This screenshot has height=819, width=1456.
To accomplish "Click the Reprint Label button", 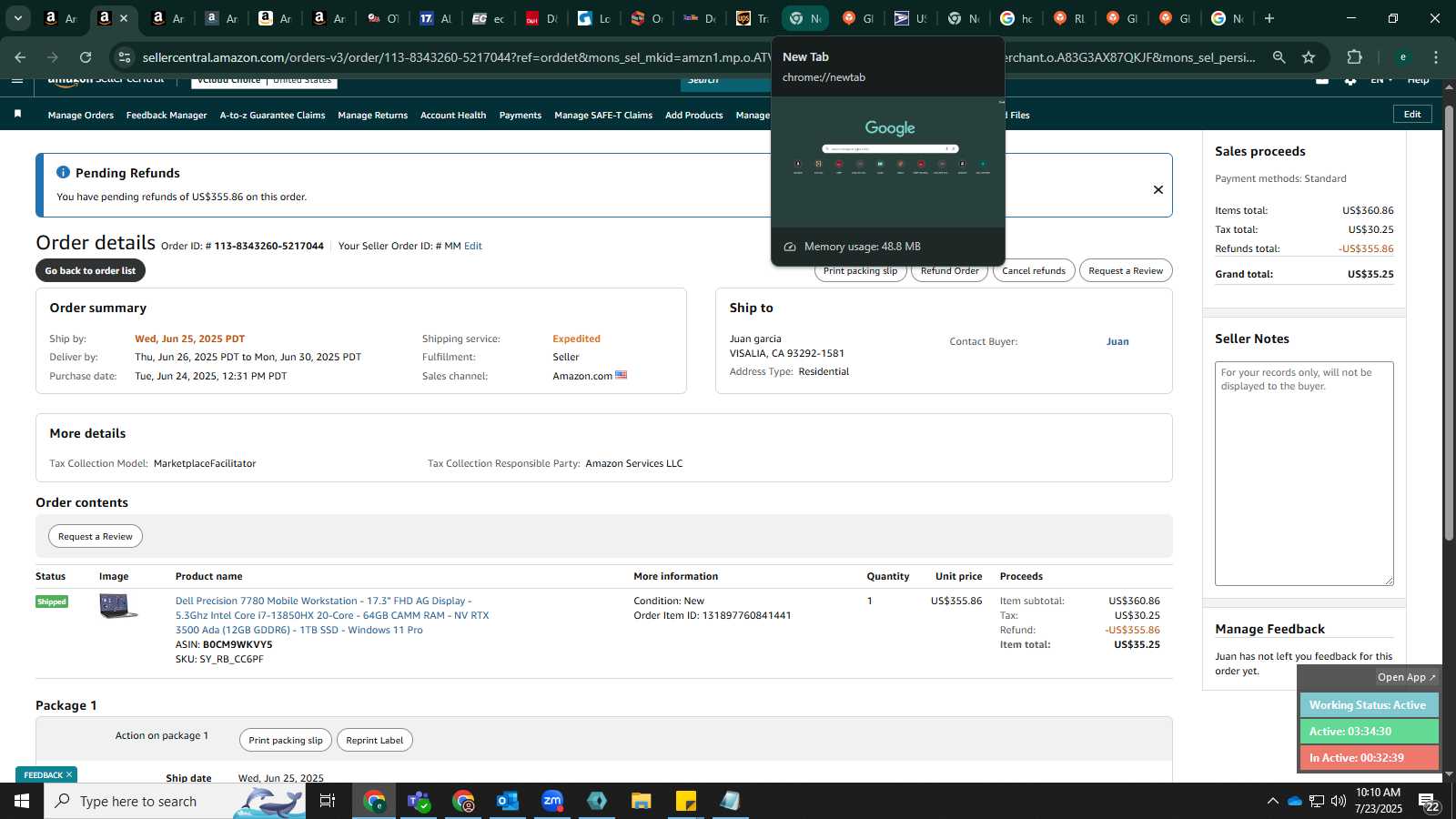I will pyautogui.click(x=375, y=741).
